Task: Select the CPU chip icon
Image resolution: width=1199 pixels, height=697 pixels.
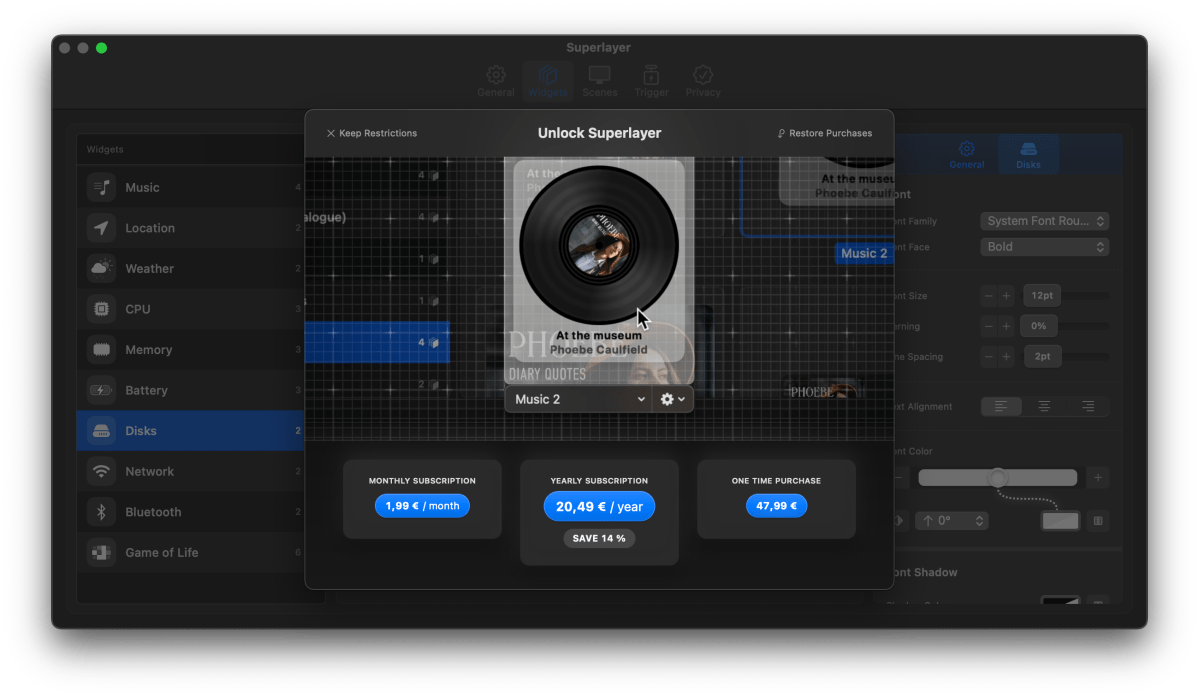Action: coord(101,309)
